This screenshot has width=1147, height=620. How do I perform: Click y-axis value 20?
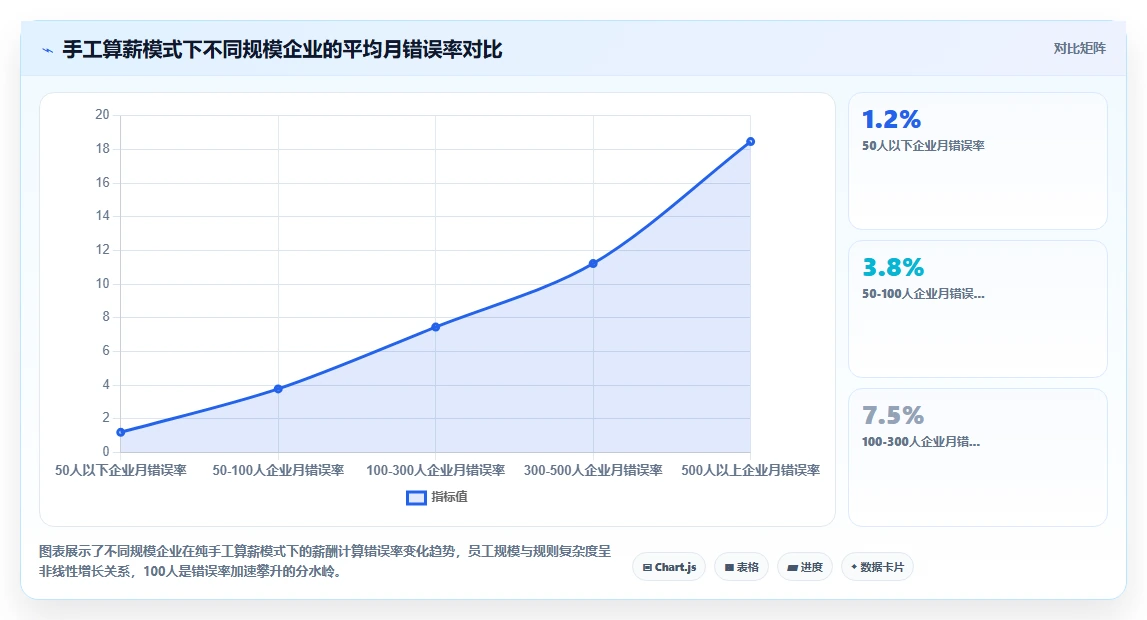click(x=102, y=115)
